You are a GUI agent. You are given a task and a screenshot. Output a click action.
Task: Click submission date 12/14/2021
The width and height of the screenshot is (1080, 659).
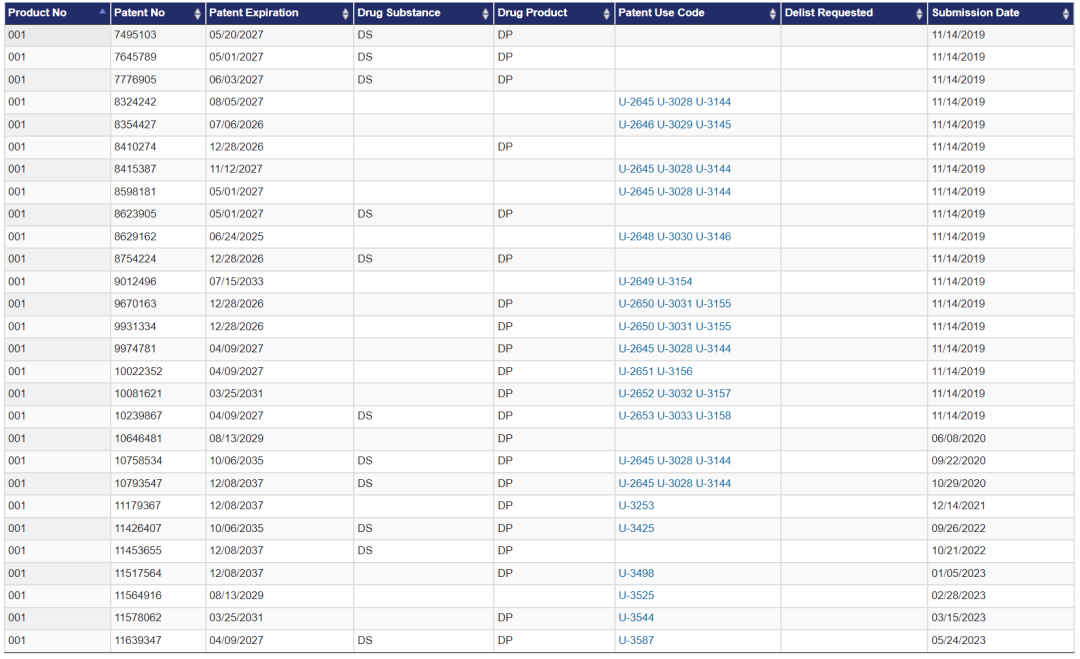click(x=958, y=505)
